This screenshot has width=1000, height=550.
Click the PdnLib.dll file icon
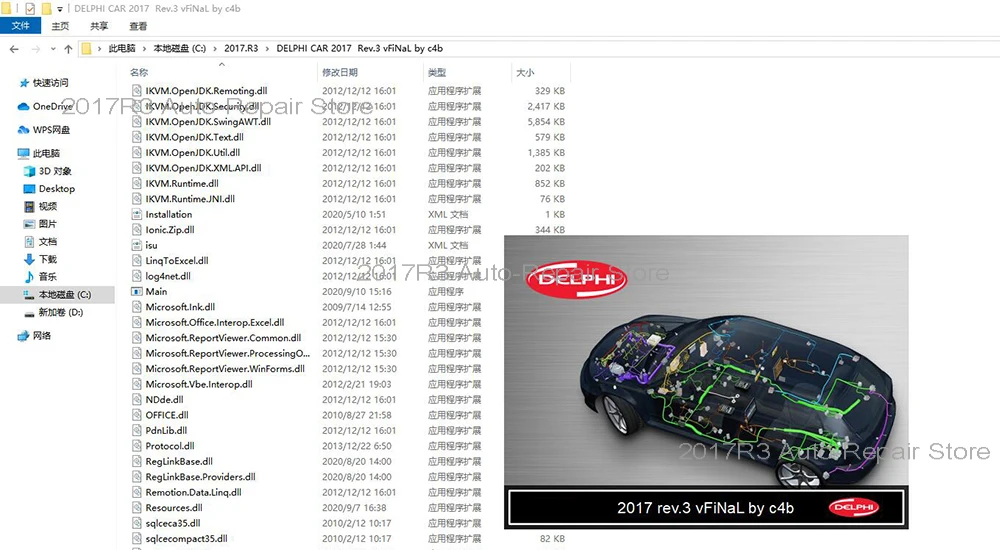click(136, 430)
